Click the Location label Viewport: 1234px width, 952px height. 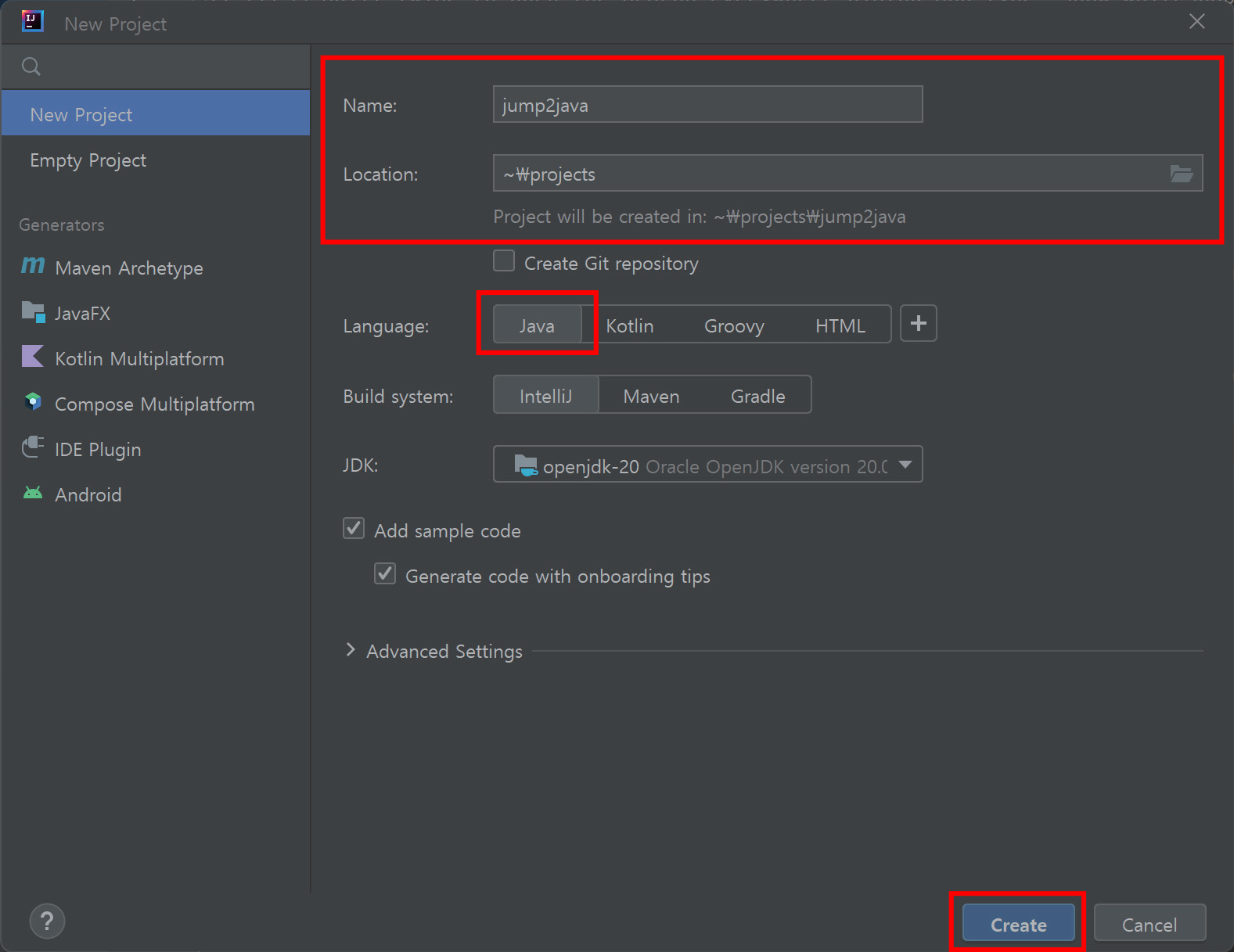coord(380,174)
